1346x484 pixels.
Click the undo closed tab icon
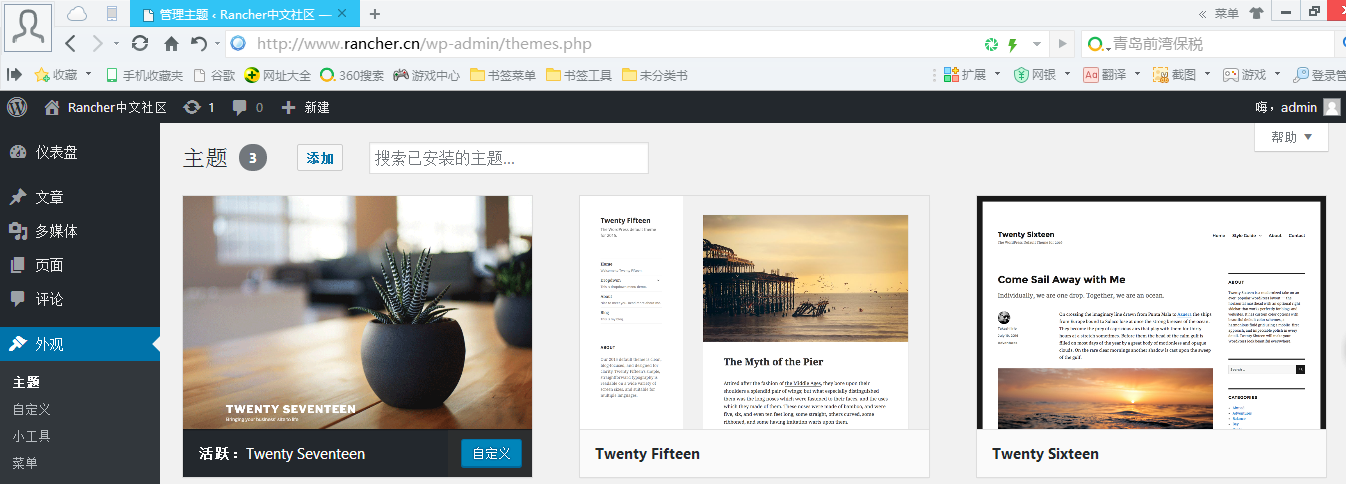[198, 44]
